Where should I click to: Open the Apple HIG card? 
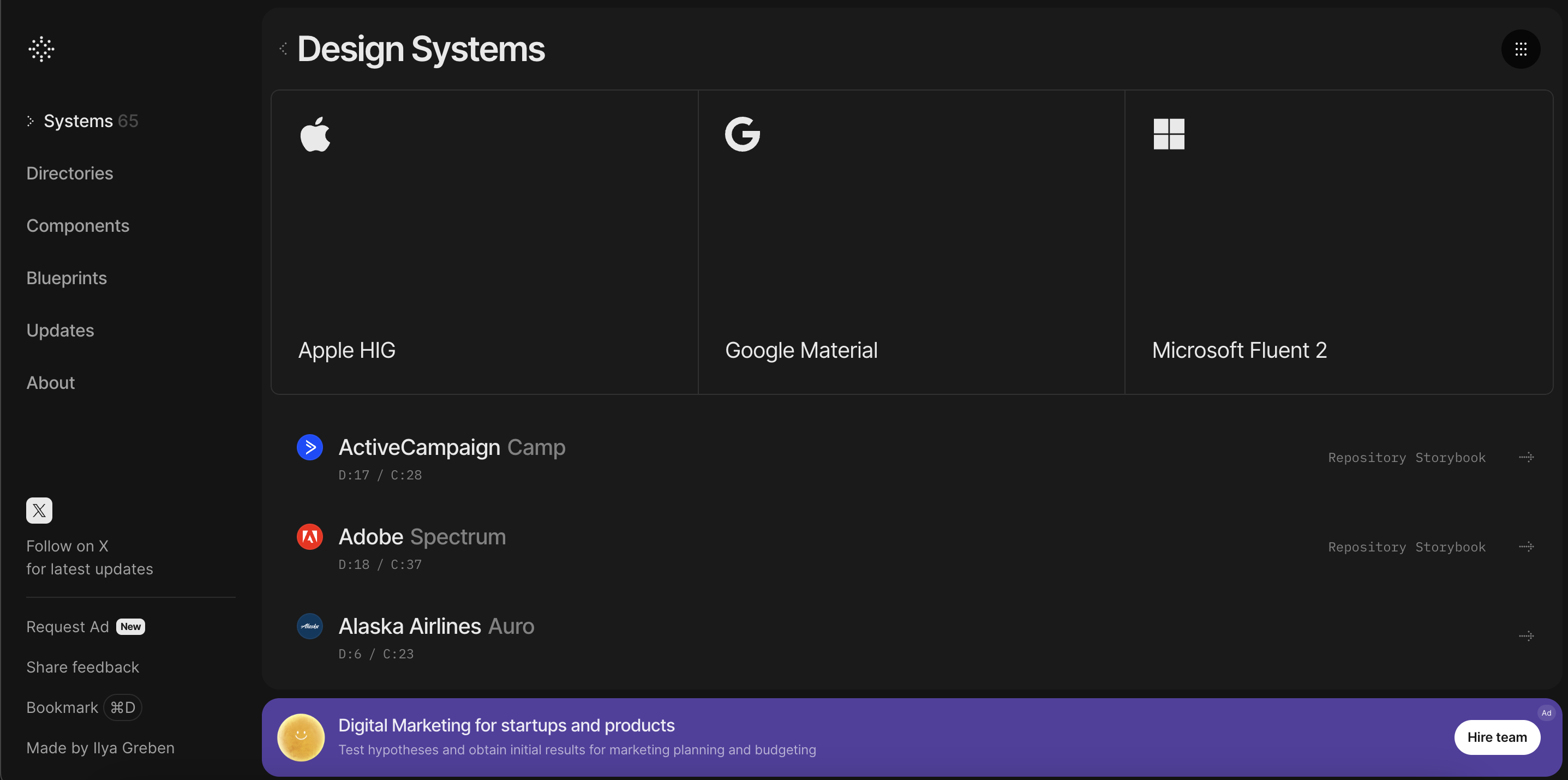click(484, 242)
